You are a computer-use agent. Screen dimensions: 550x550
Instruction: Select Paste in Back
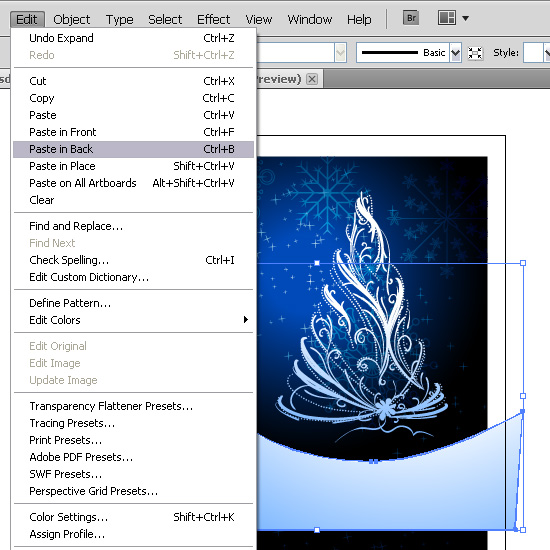point(133,149)
